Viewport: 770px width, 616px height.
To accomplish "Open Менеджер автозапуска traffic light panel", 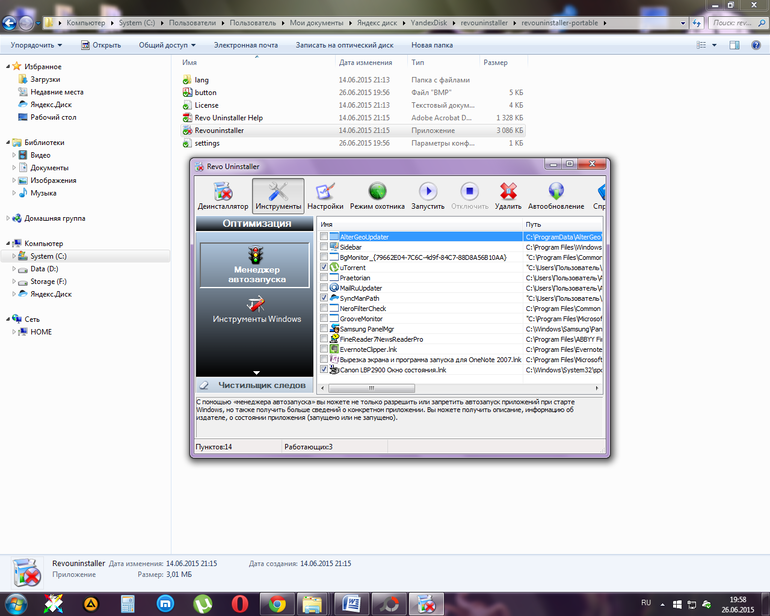I will pos(254,265).
